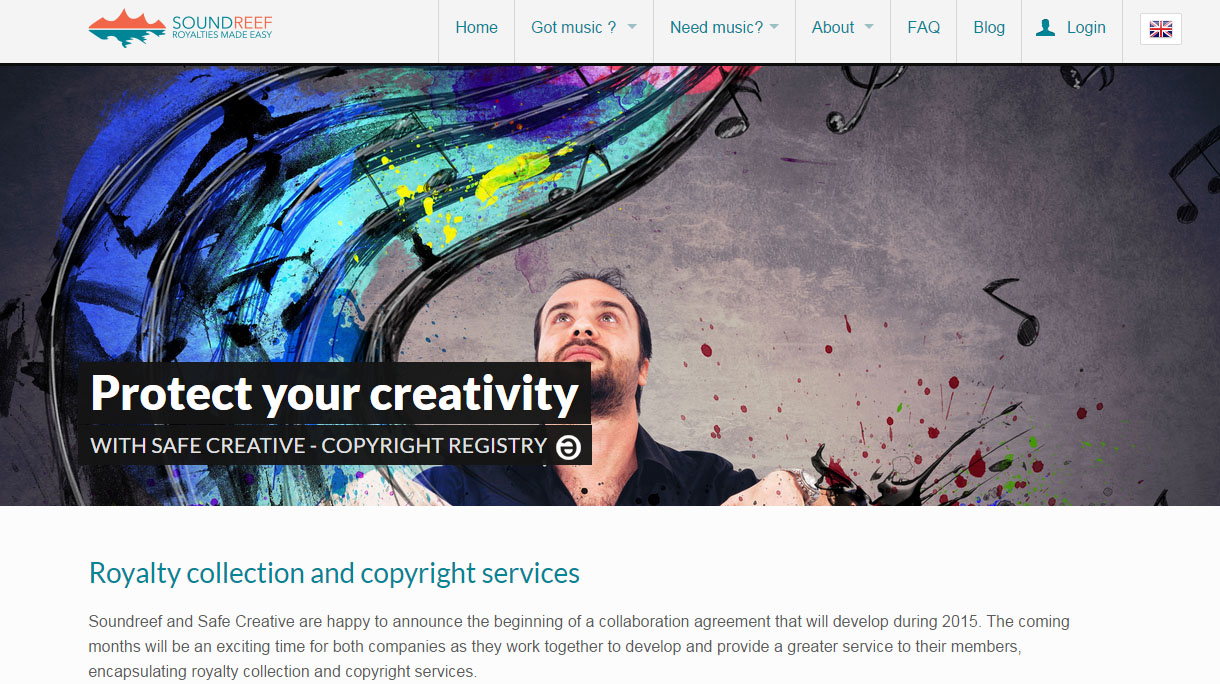Click the UK flag language icon

[1161, 29]
